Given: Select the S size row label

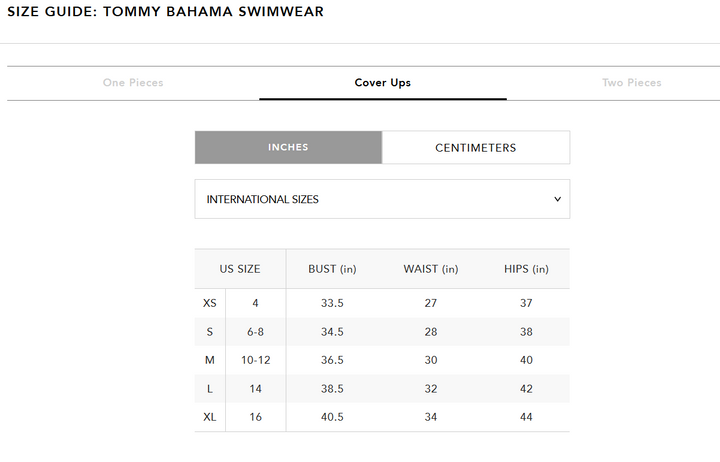Looking at the screenshot, I should [209, 332].
